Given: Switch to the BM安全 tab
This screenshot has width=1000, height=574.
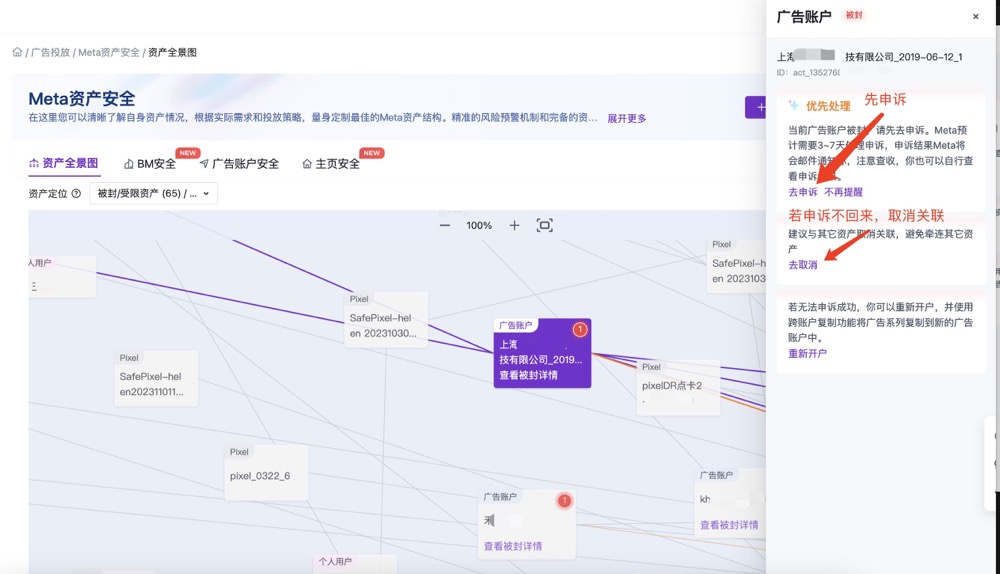Looking at the screenshot, I should pyautogui.click(x=150, y=164).
